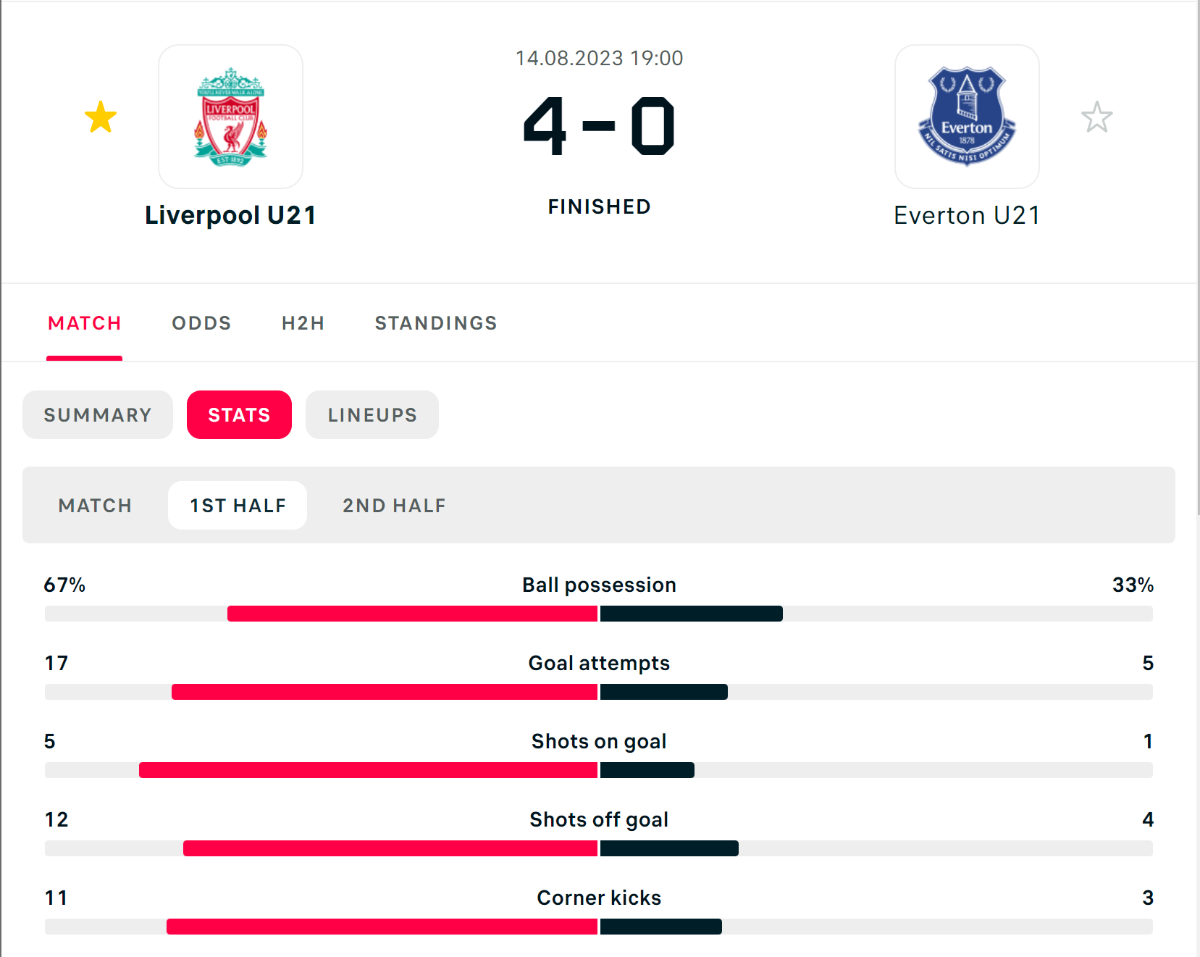Unfavorite Liverpool U21 using the yellow star
Viewport: 1200px width, 957px height.
(100, 118)
